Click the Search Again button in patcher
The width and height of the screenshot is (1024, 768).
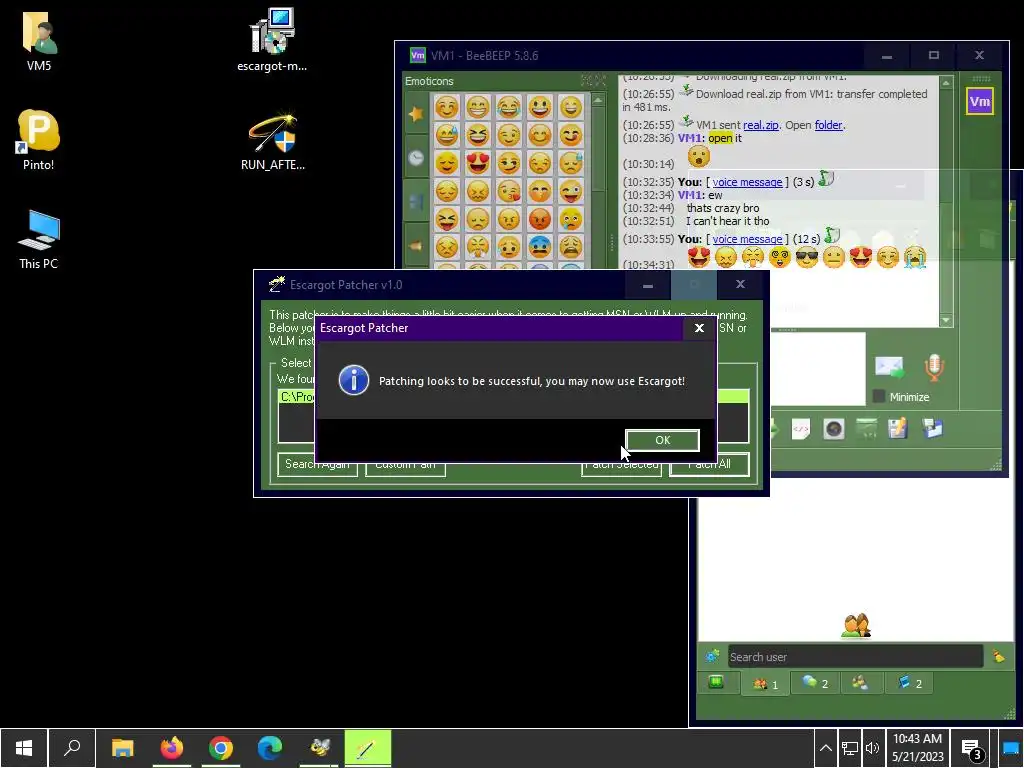coord(317,464)
